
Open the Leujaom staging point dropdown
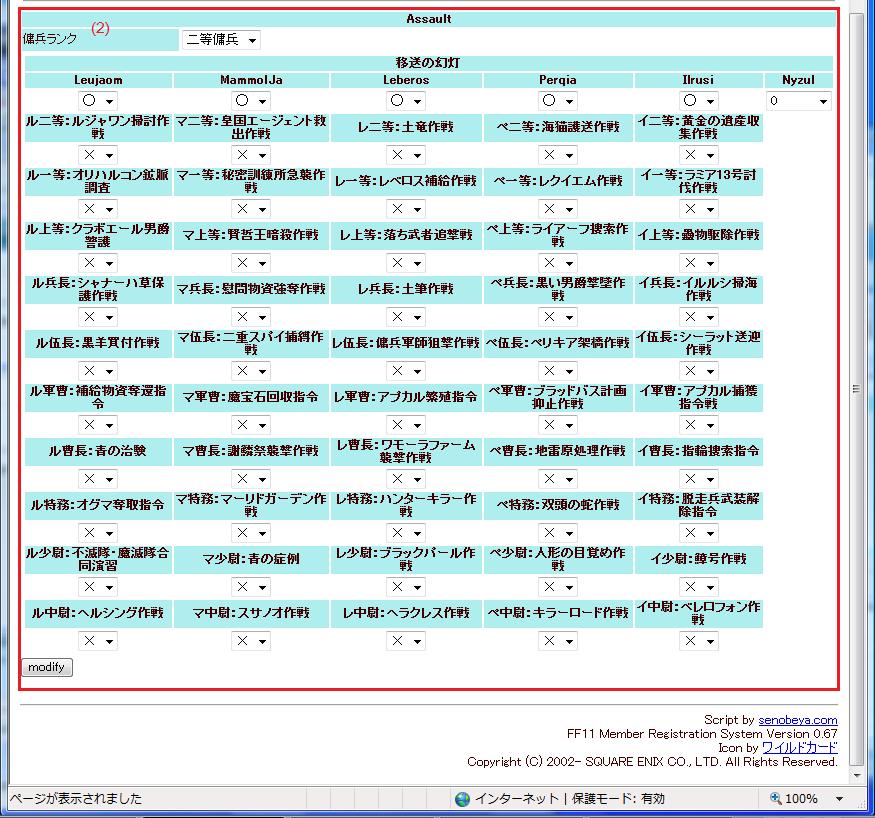[98, 101]
